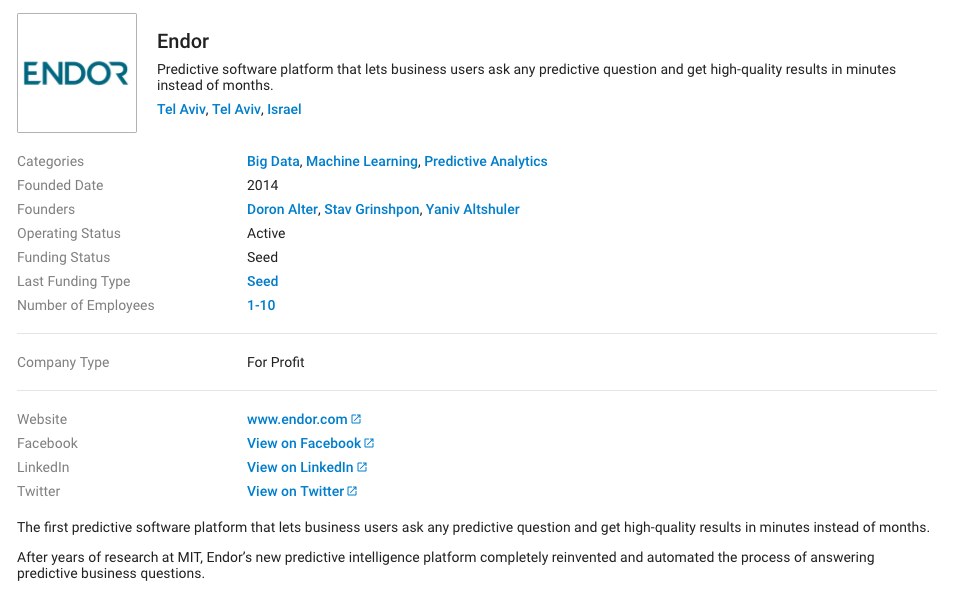
Task: Click the external link icon next to View on LinkedIn
Action: 362,467
